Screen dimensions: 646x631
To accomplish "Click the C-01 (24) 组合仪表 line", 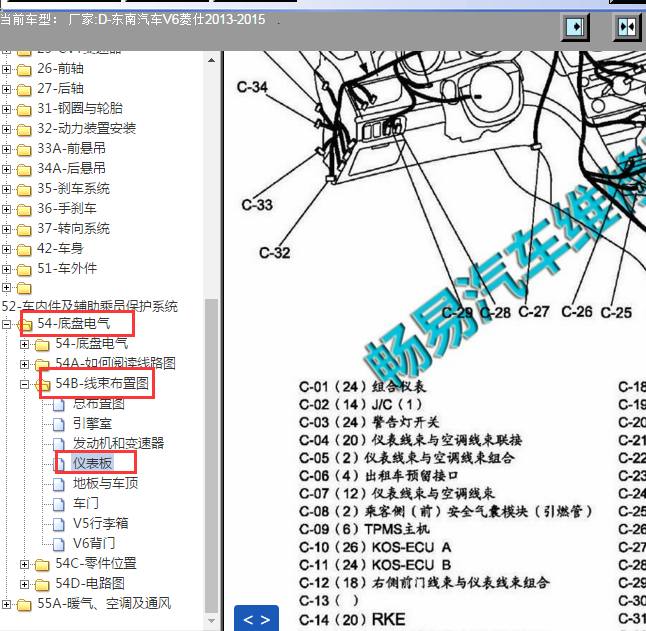I will click(363, 387).
